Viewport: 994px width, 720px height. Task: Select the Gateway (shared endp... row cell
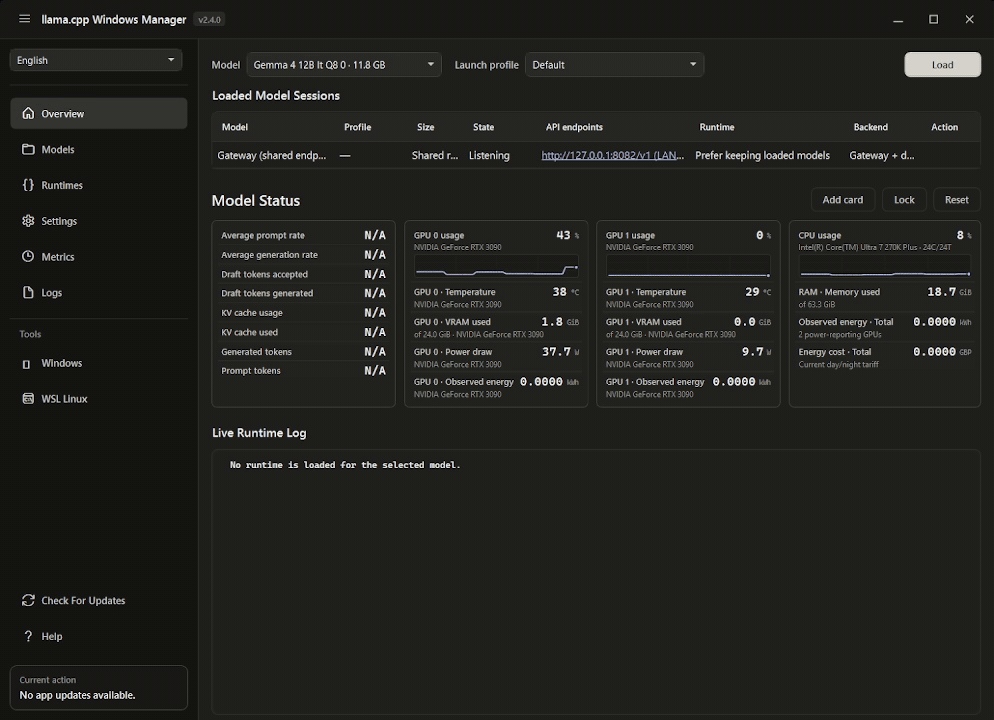271,155
